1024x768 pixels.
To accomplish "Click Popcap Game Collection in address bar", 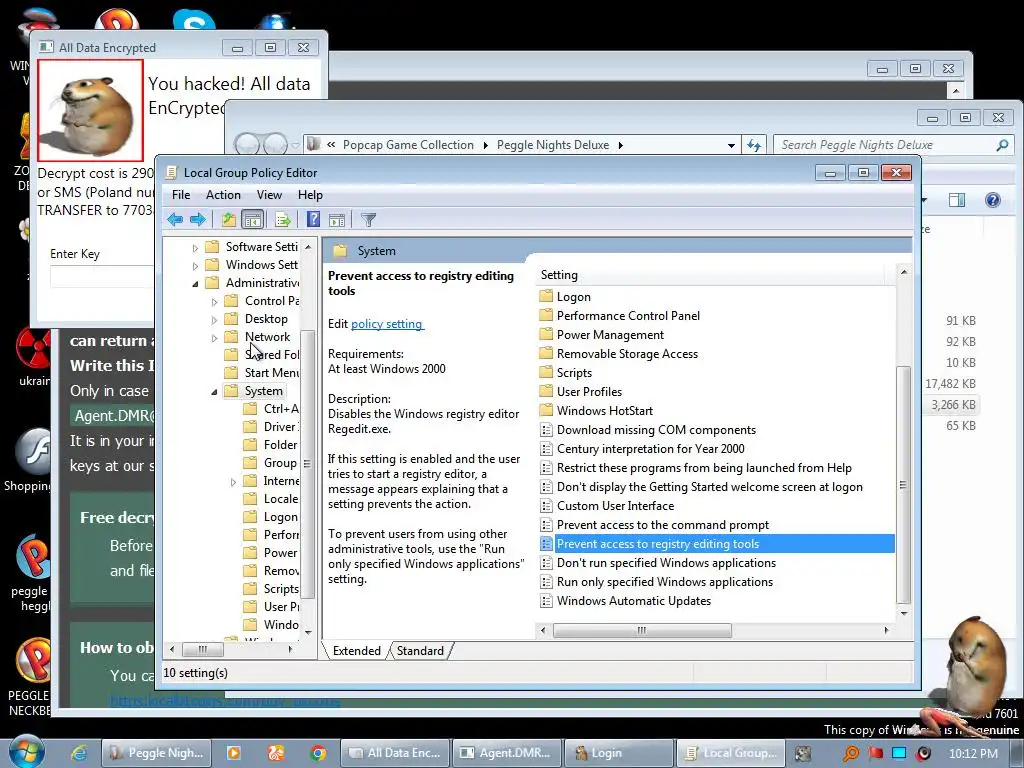I will pos(408,145).
